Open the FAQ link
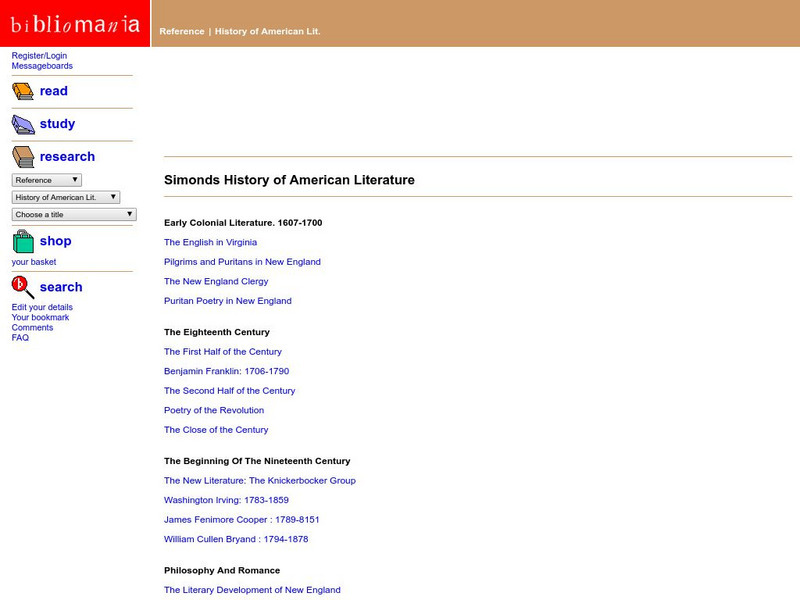The image size is (800, 600). click(x=20, y=338)
